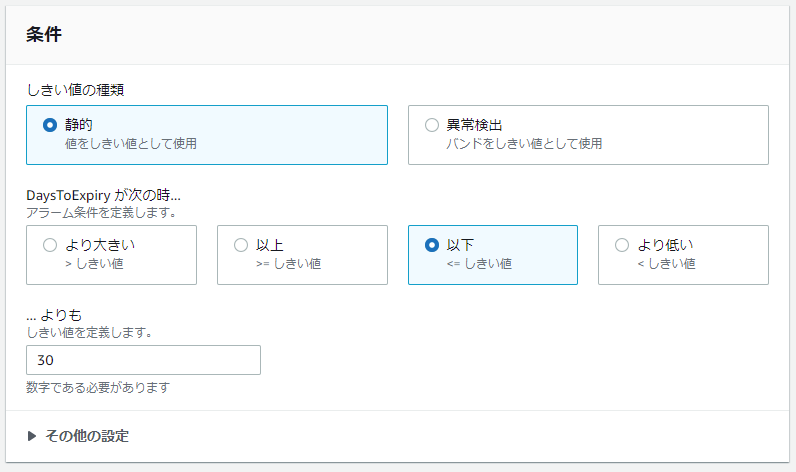Select the 以下 condition radio button
The width and height of the screenshot is (796, 472).
point(432,245)
